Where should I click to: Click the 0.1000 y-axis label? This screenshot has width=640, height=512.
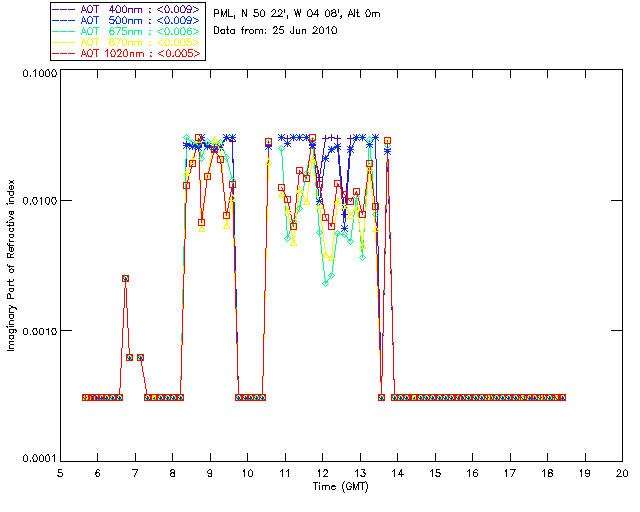(x=39, y=73)
